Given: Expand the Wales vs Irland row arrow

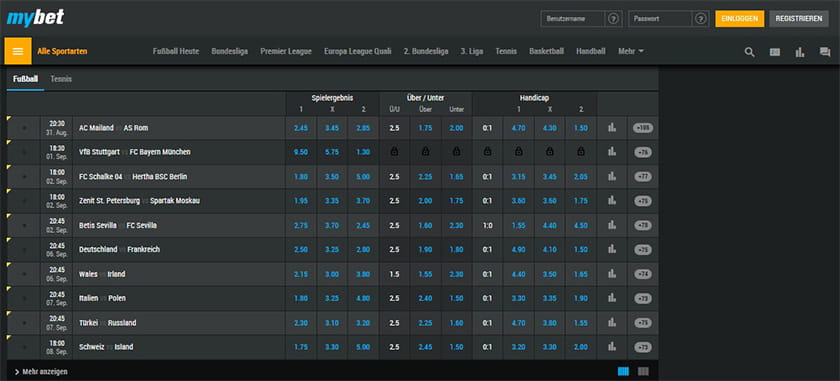Looking at the screenshot, I should [x=24, y=274].
